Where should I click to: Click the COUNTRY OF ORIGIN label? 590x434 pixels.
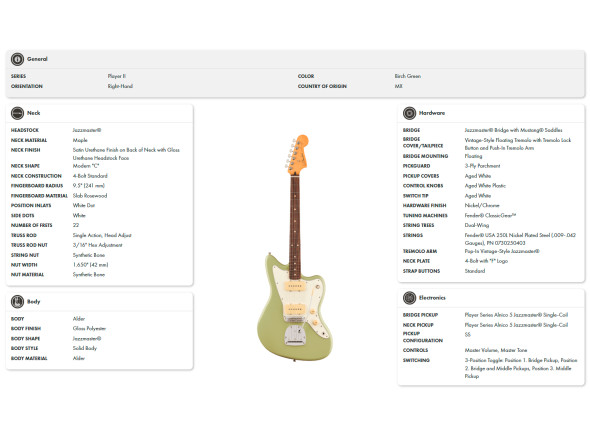click(x=322, y=86)
